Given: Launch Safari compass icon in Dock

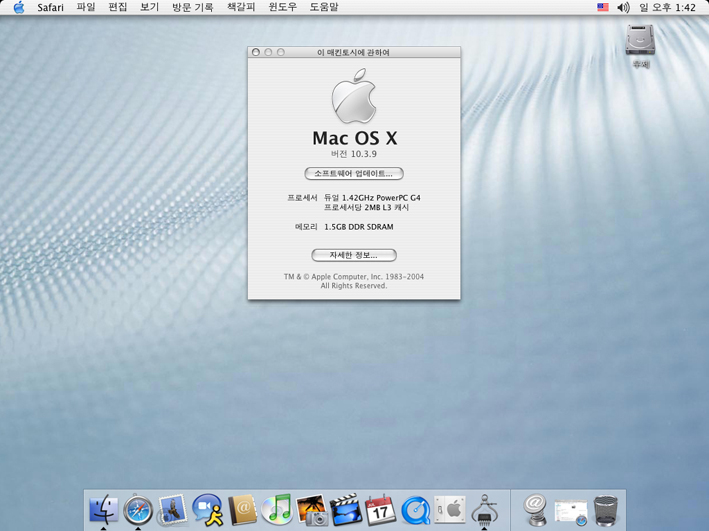Looking at the screenshot, I should click(x=138, y=510).
